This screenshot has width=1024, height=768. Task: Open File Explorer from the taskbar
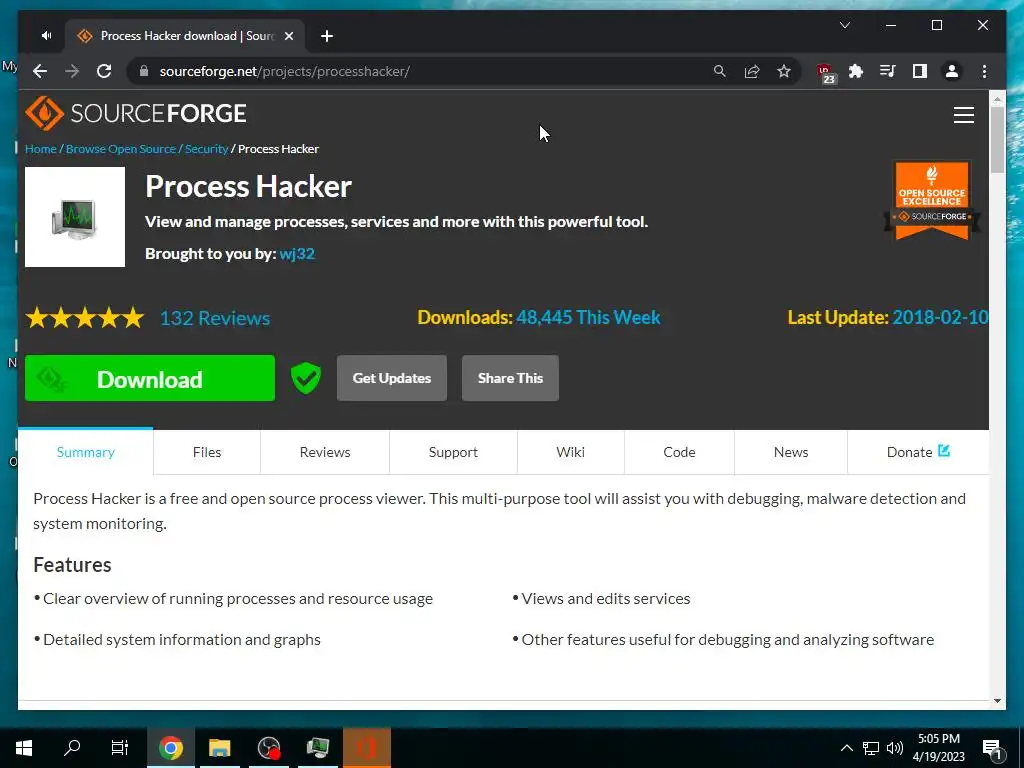coord(219,747)
